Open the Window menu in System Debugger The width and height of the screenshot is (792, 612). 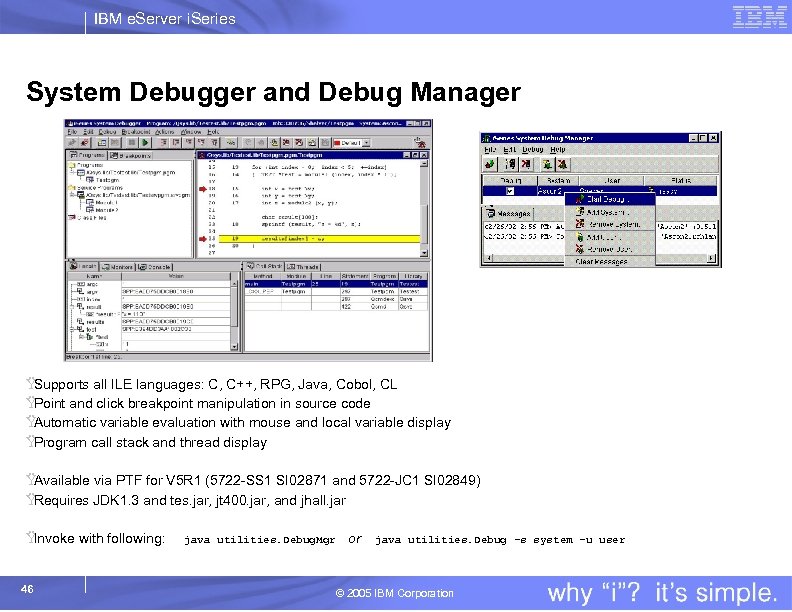pos(191,132)
